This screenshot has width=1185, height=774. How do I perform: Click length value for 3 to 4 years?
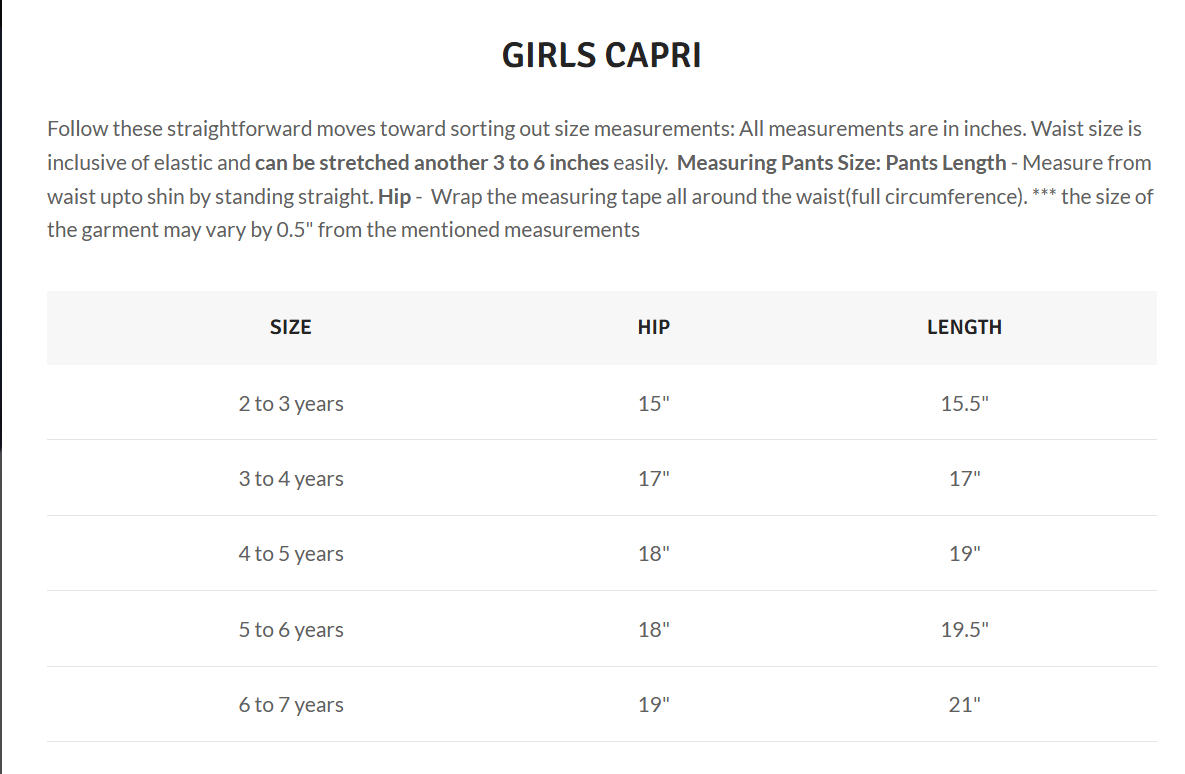point(964,479)
